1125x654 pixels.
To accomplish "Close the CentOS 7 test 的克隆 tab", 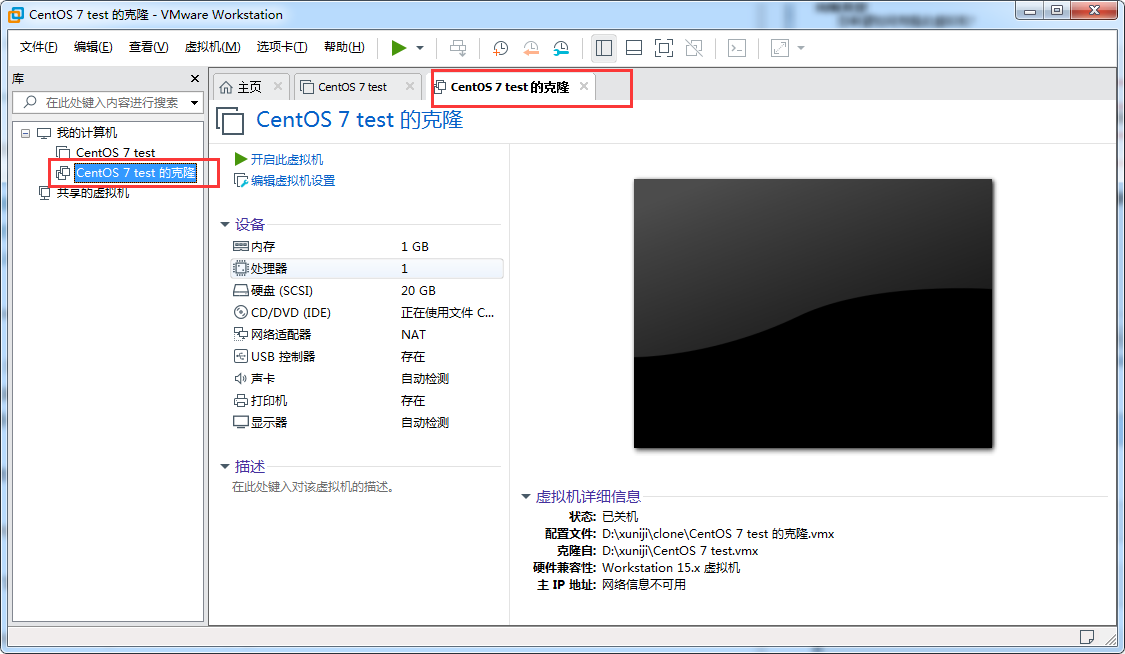I will coord(584,87).
